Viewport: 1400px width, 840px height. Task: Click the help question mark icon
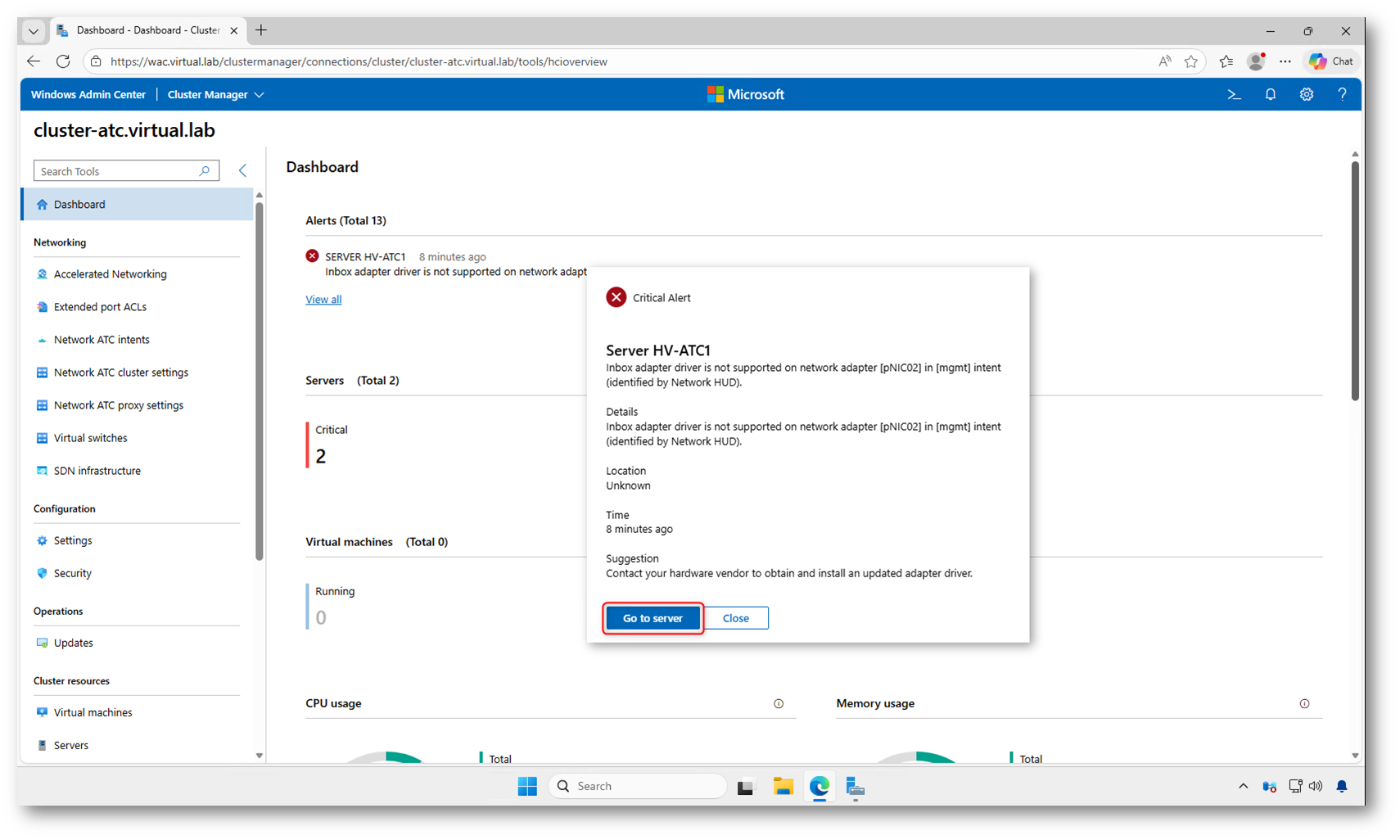(1341, 95)
